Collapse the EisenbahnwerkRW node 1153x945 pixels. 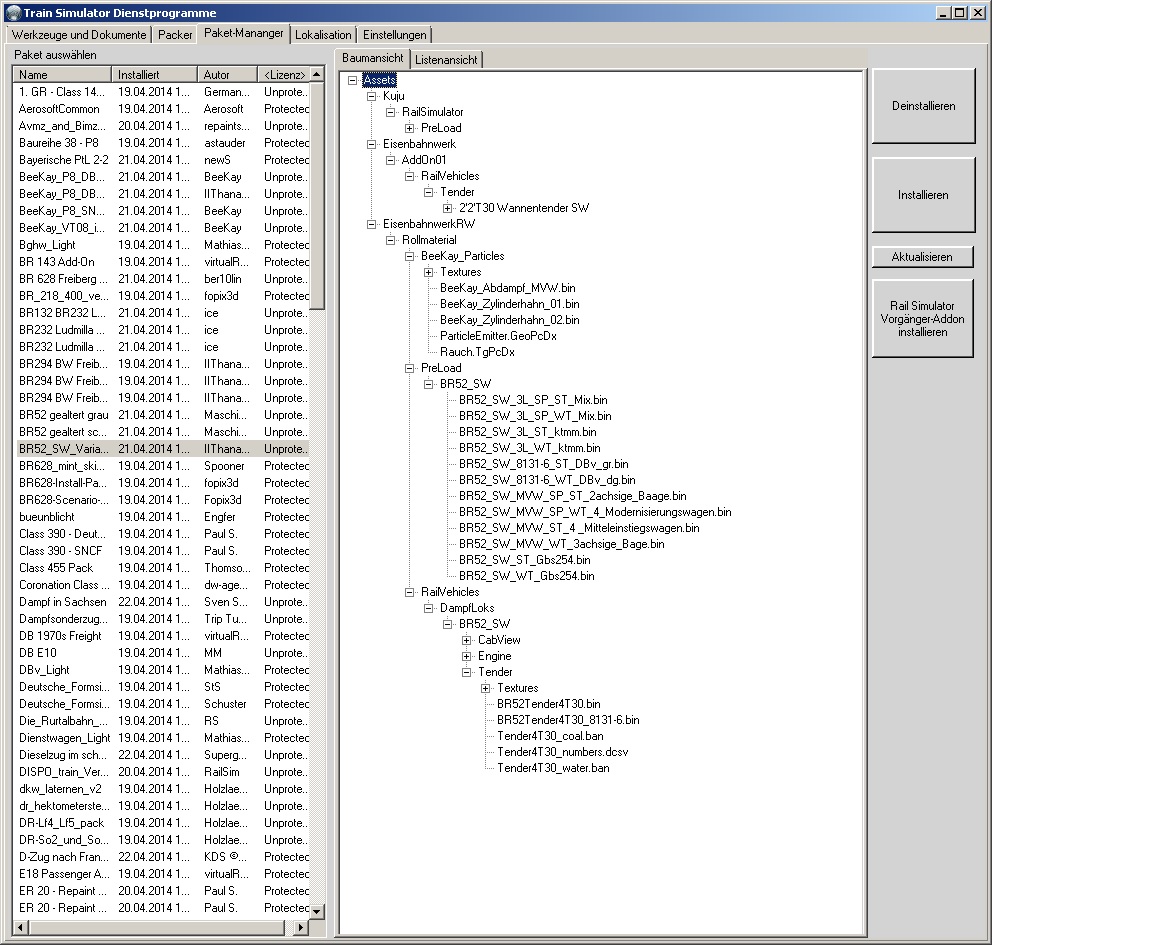pos(371,224)
